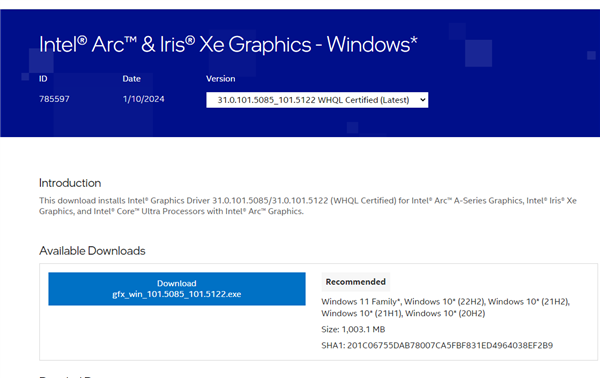600x378 pixels.
Task: Click the Size: 1,003.1 MB text
Action: 353,329
